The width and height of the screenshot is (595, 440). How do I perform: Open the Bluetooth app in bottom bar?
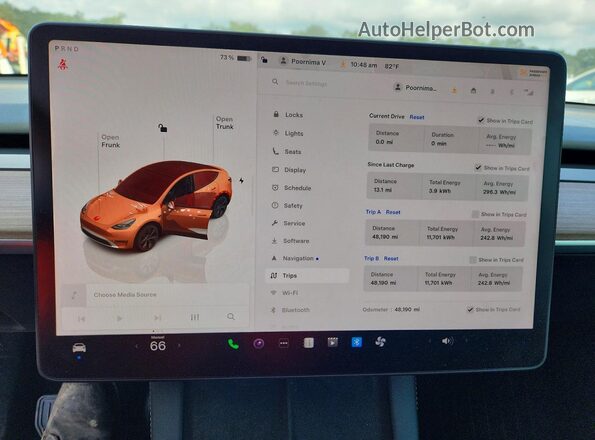pyautogui.click(x=357, y=342)
